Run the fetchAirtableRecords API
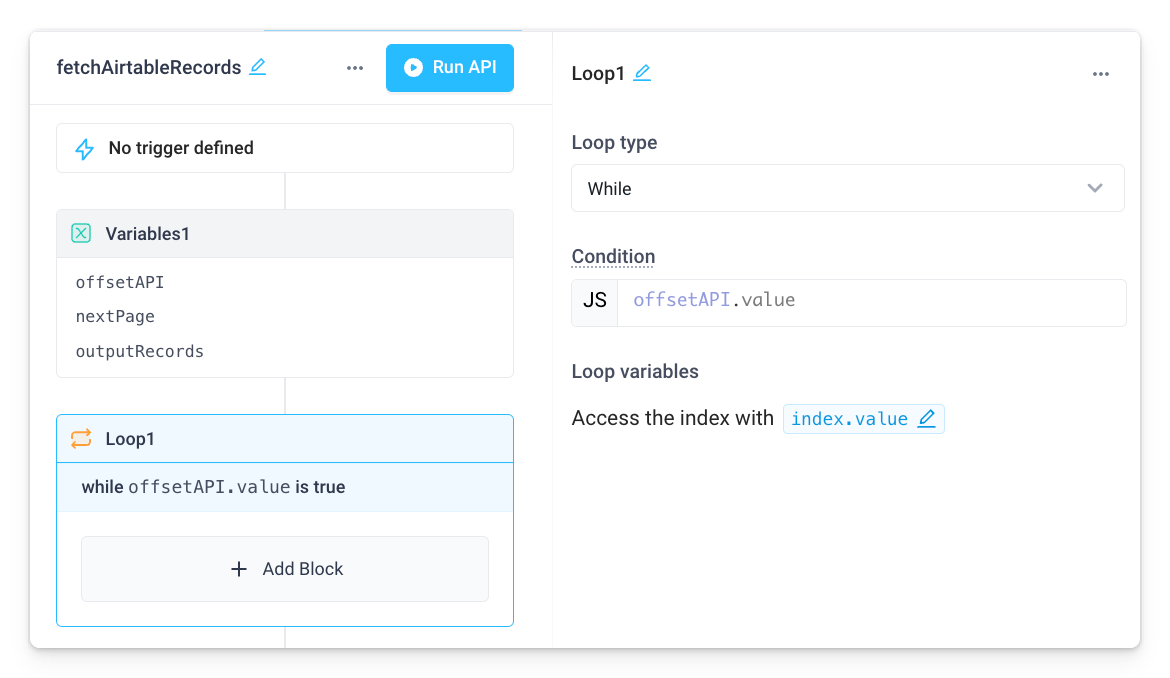 tap(449, 67)
